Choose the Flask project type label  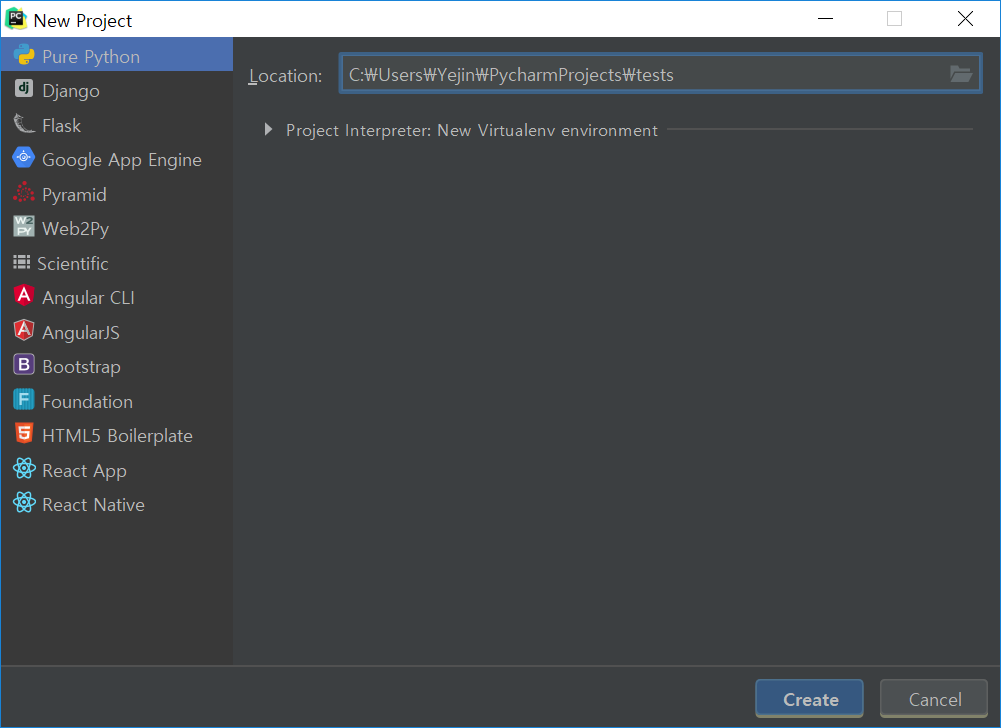(x=61, y=125)
